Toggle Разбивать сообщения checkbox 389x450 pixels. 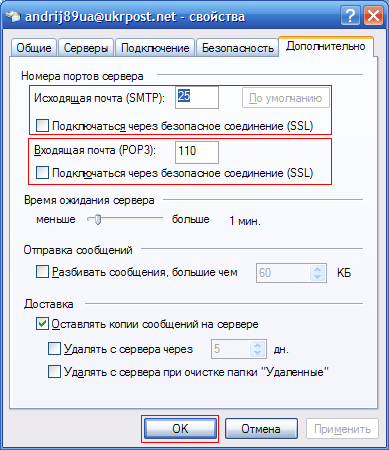tap(42, 272)
